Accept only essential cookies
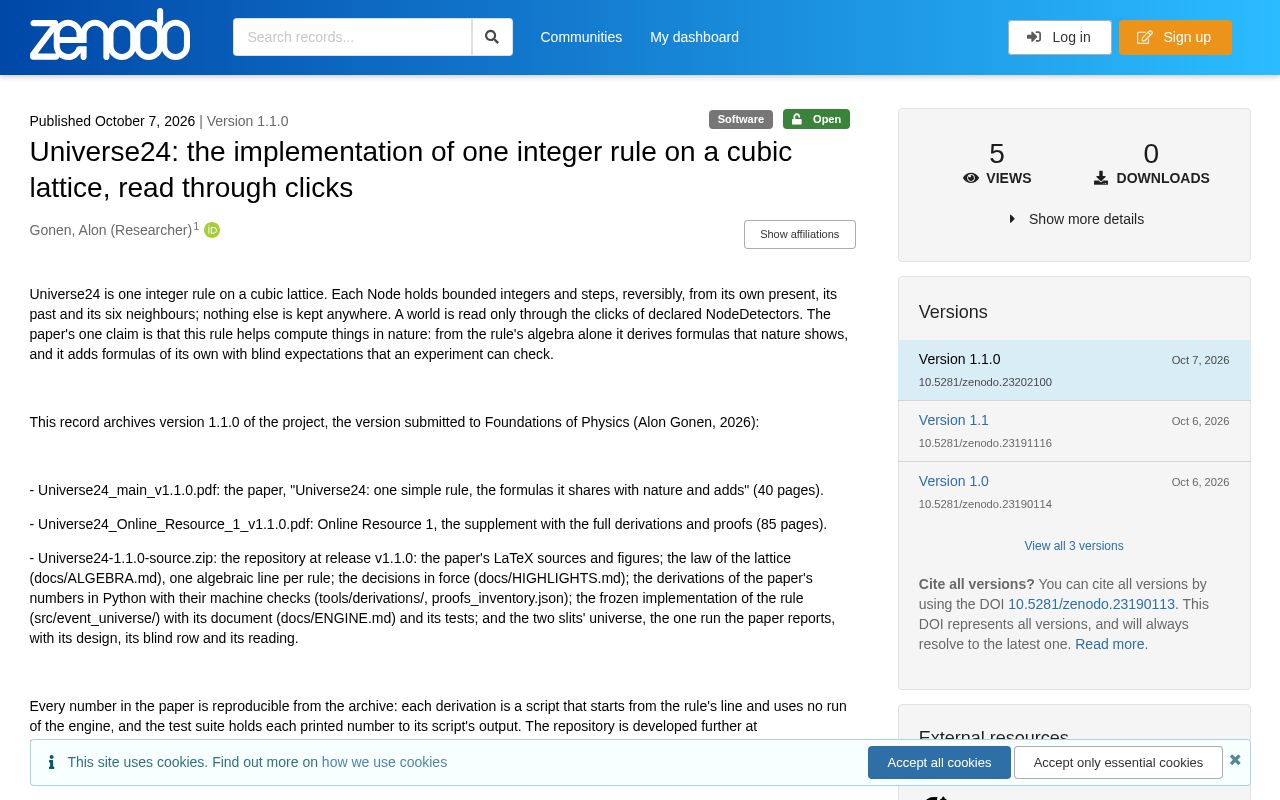 [1118, 762]
